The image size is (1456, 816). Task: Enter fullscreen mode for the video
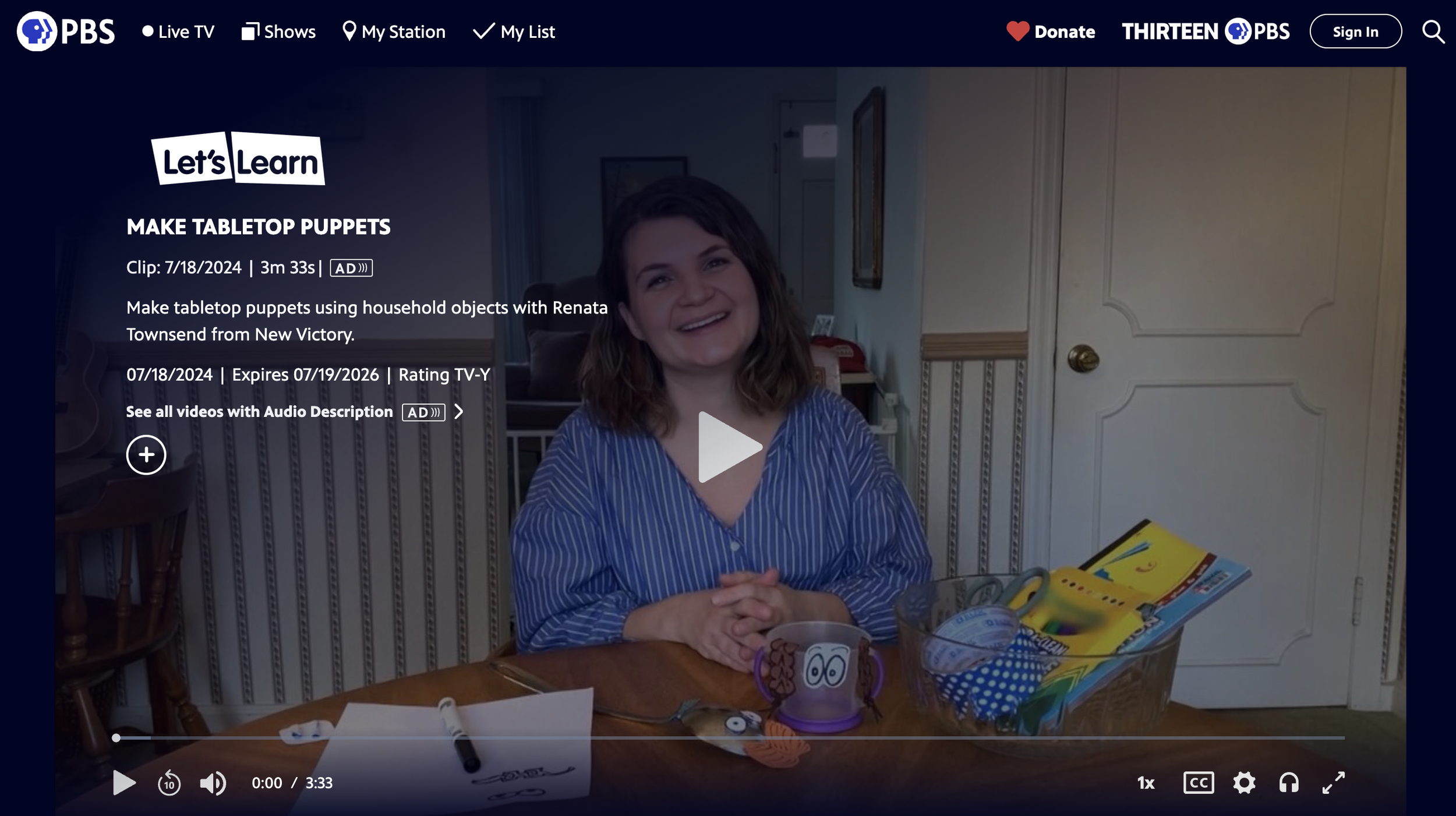click(1333, 783)
